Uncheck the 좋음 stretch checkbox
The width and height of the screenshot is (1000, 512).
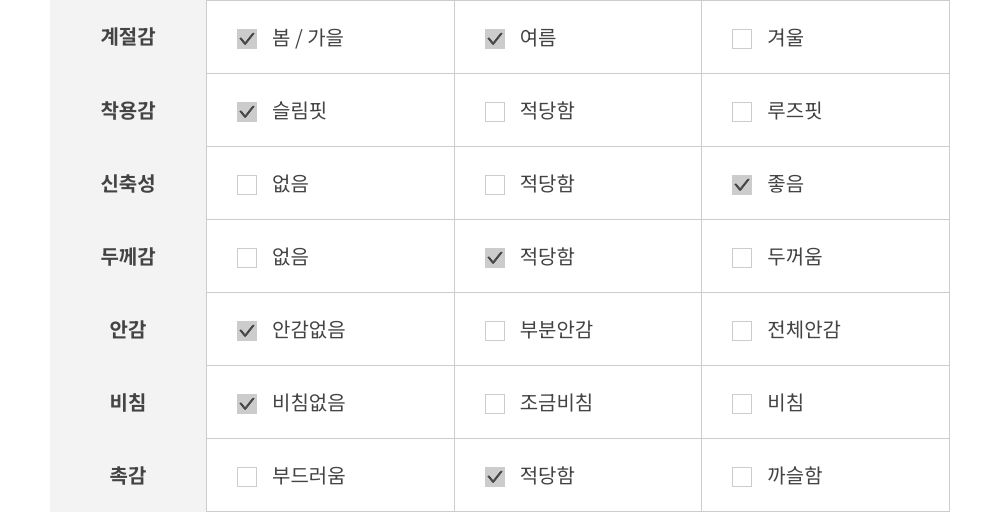(742, 185)
